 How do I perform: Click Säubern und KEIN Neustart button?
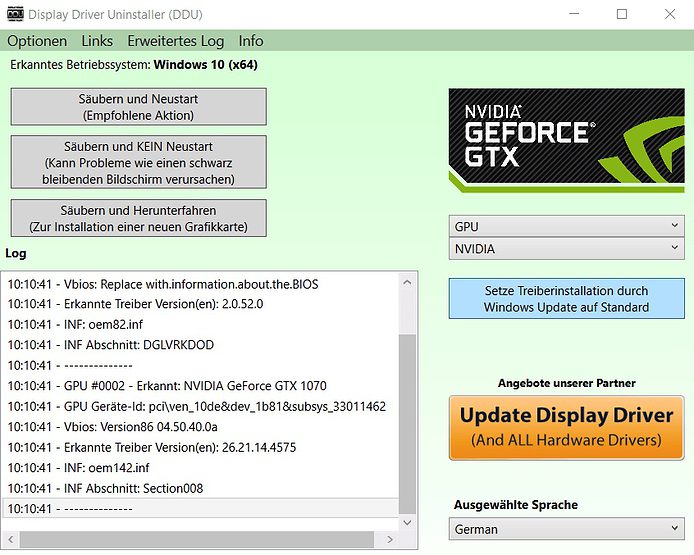[139, 162]
